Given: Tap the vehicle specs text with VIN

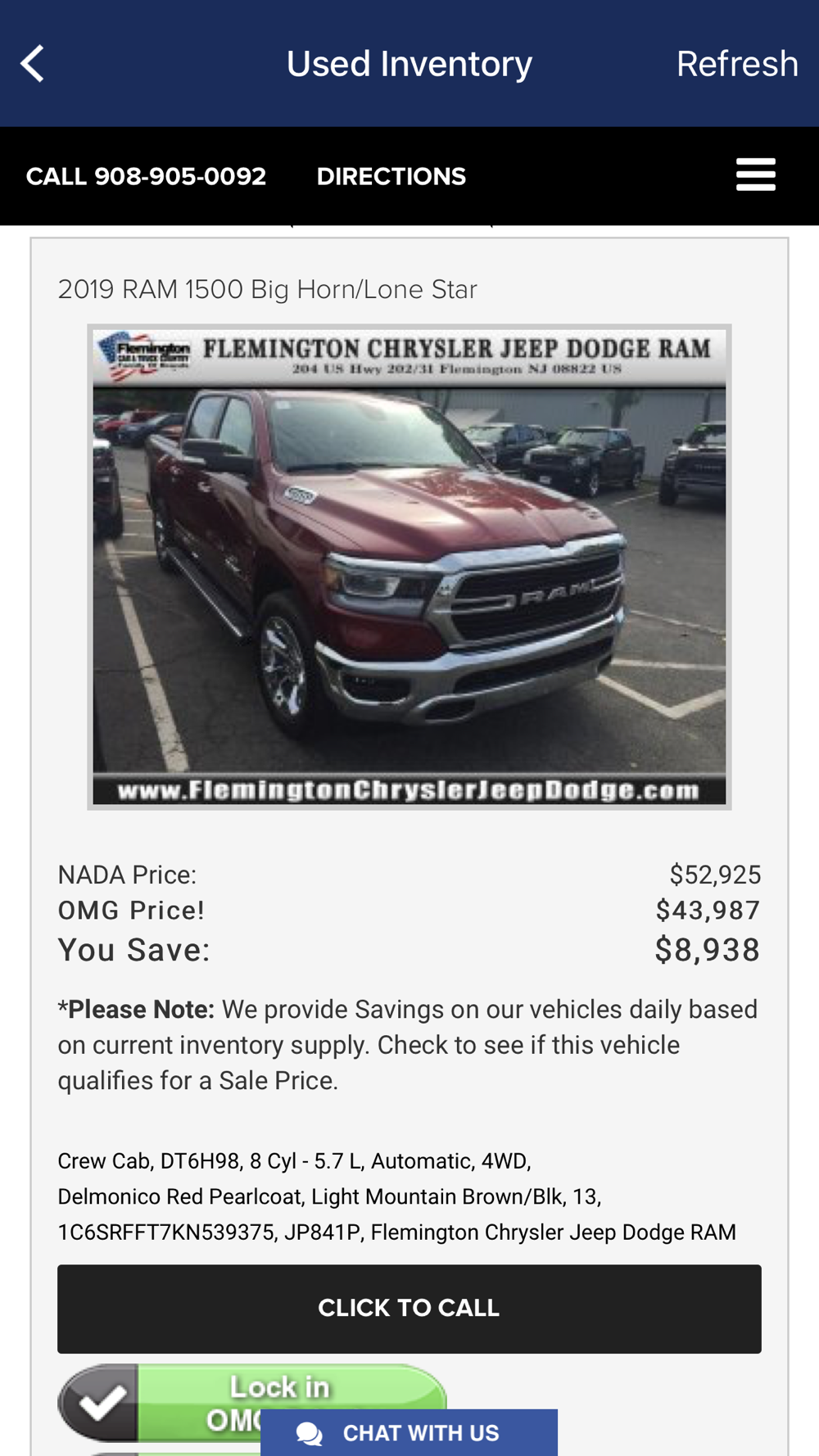Looking at the screenshot, I should click(397, 1196).
